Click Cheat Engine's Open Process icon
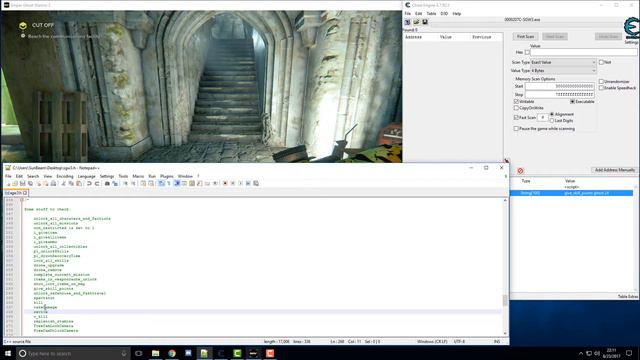Viewport: 640px width, 360px height. click(408, 22)
